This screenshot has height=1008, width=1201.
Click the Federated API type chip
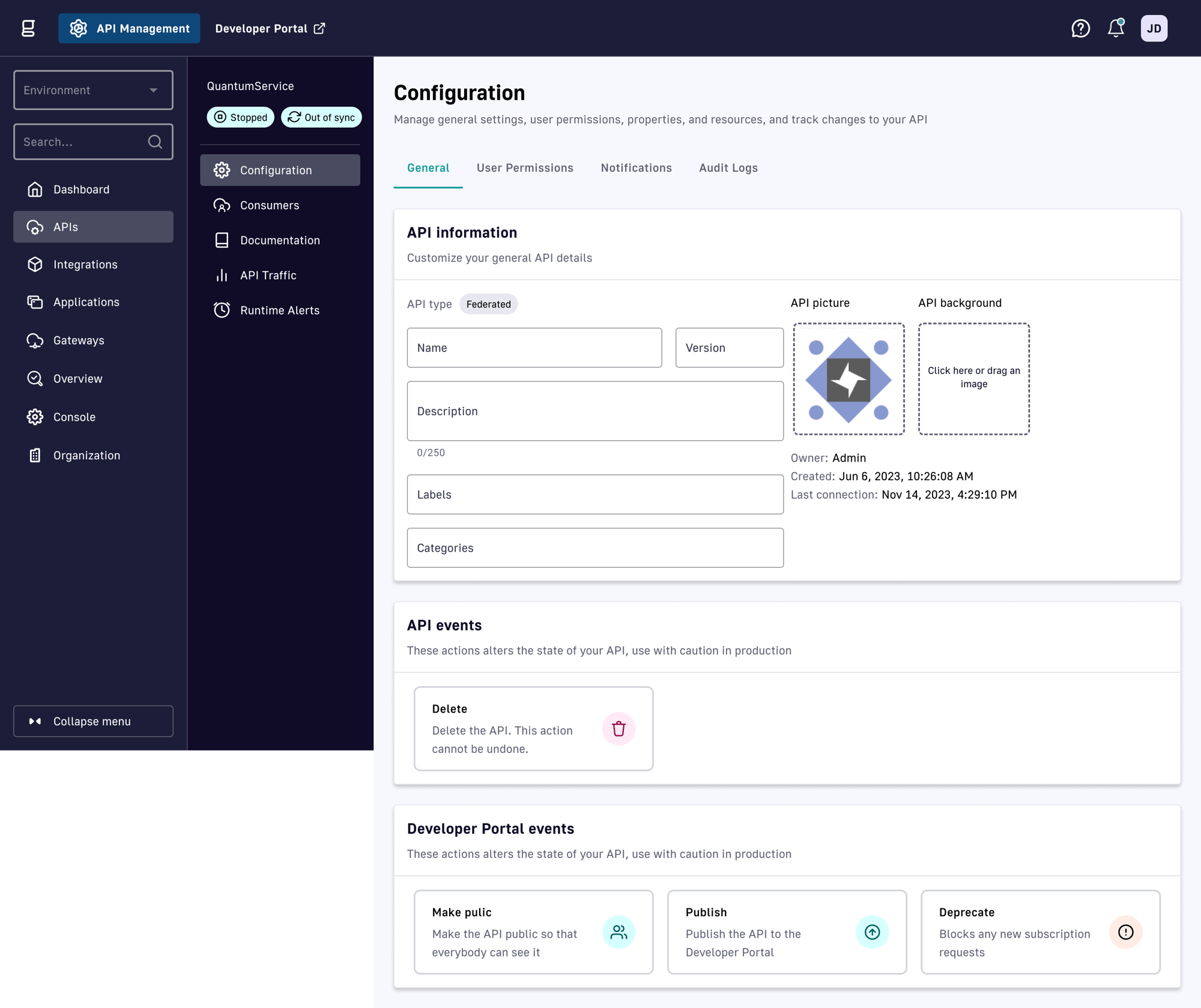(x=488, y=304)
